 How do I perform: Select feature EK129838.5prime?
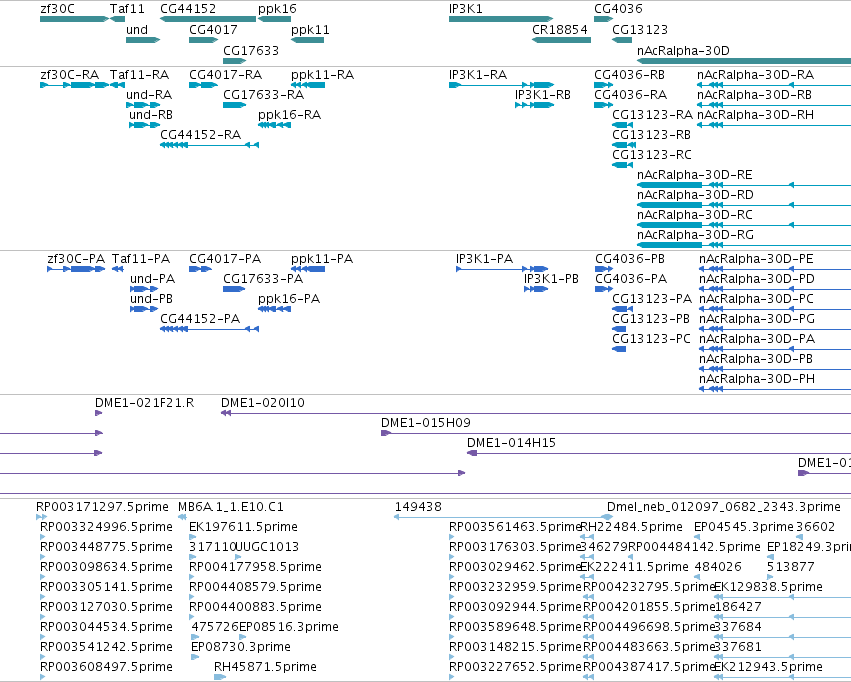tap(783, 597)
